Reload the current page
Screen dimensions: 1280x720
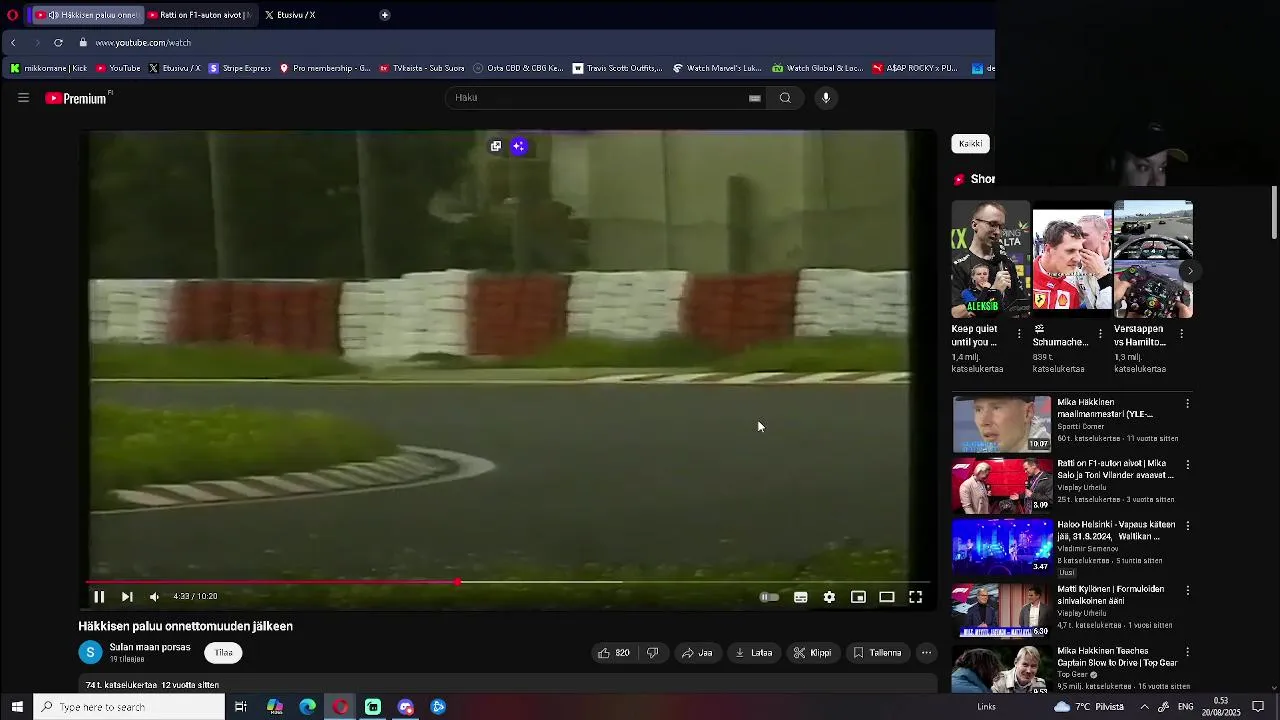[x=58, y=43]
